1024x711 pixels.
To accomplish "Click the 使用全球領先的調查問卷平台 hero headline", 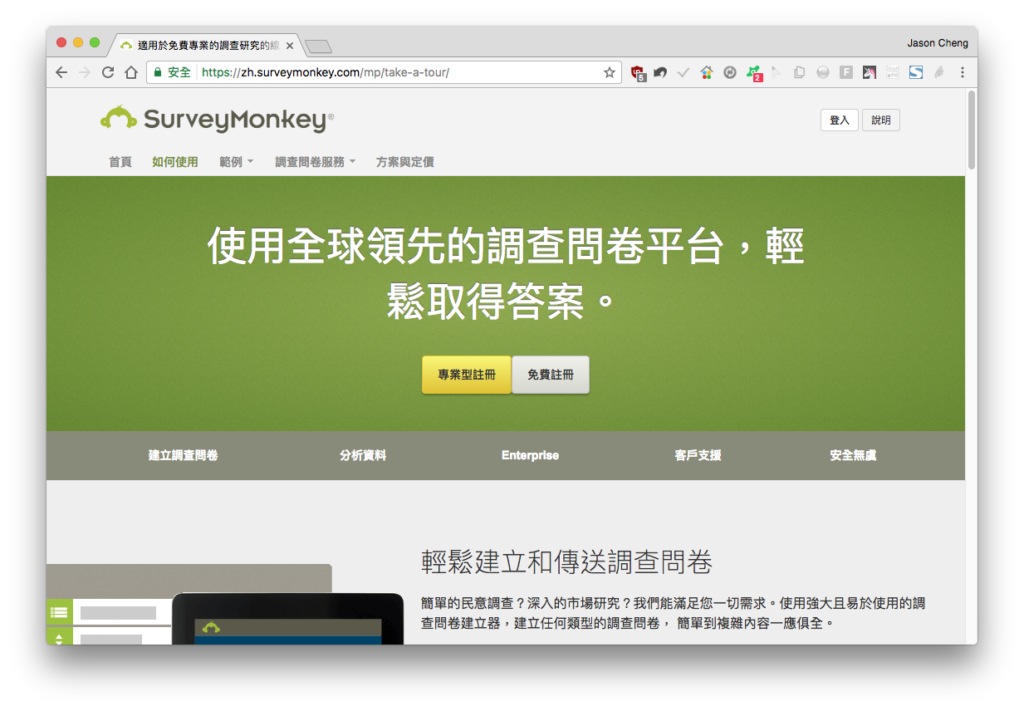I will coord(506,274).
